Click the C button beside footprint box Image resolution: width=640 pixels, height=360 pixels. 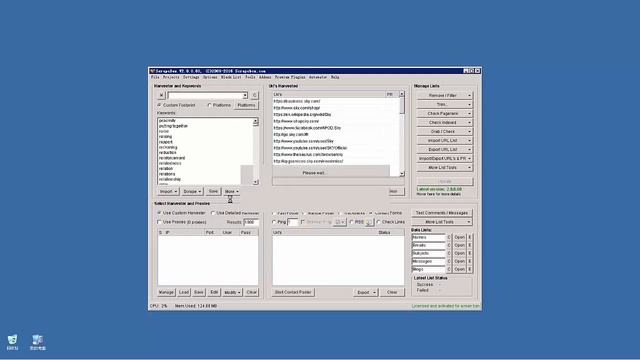point(255,95)
